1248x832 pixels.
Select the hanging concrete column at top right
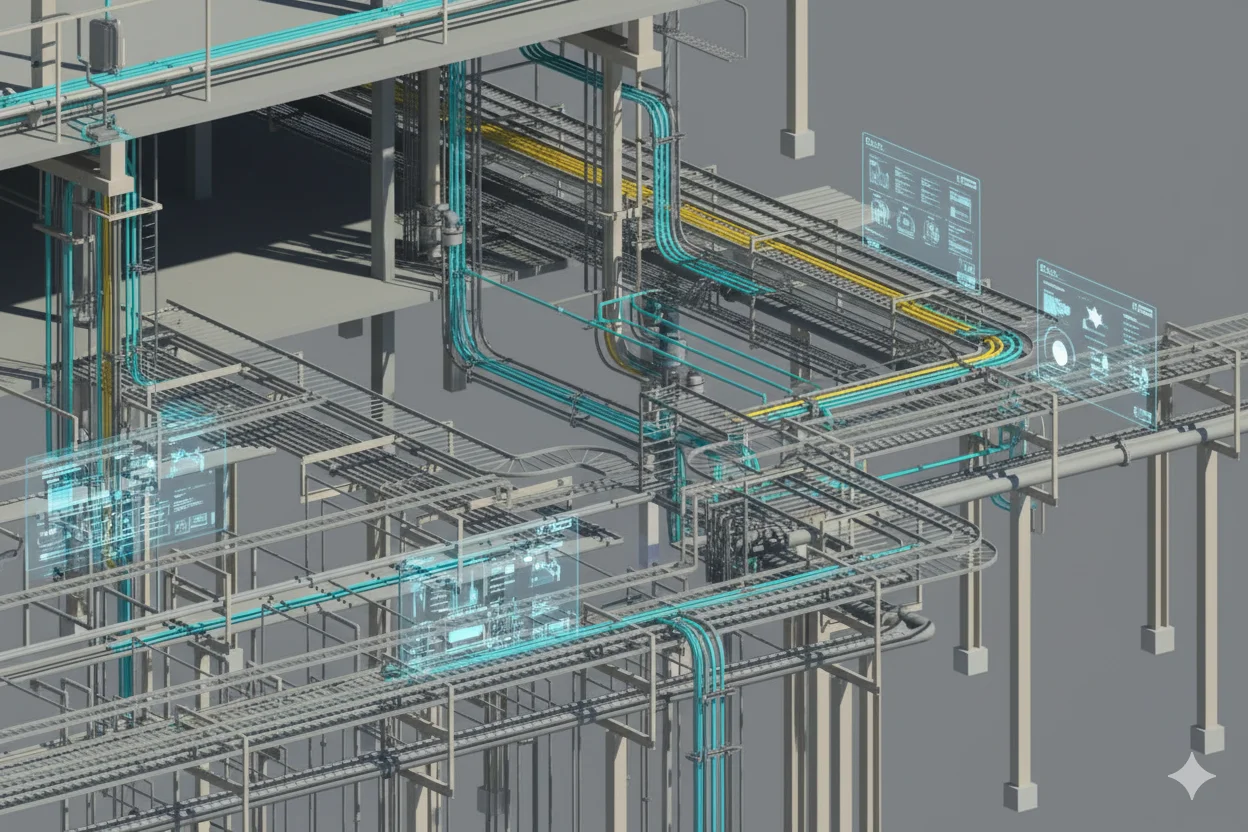point(797,80)
